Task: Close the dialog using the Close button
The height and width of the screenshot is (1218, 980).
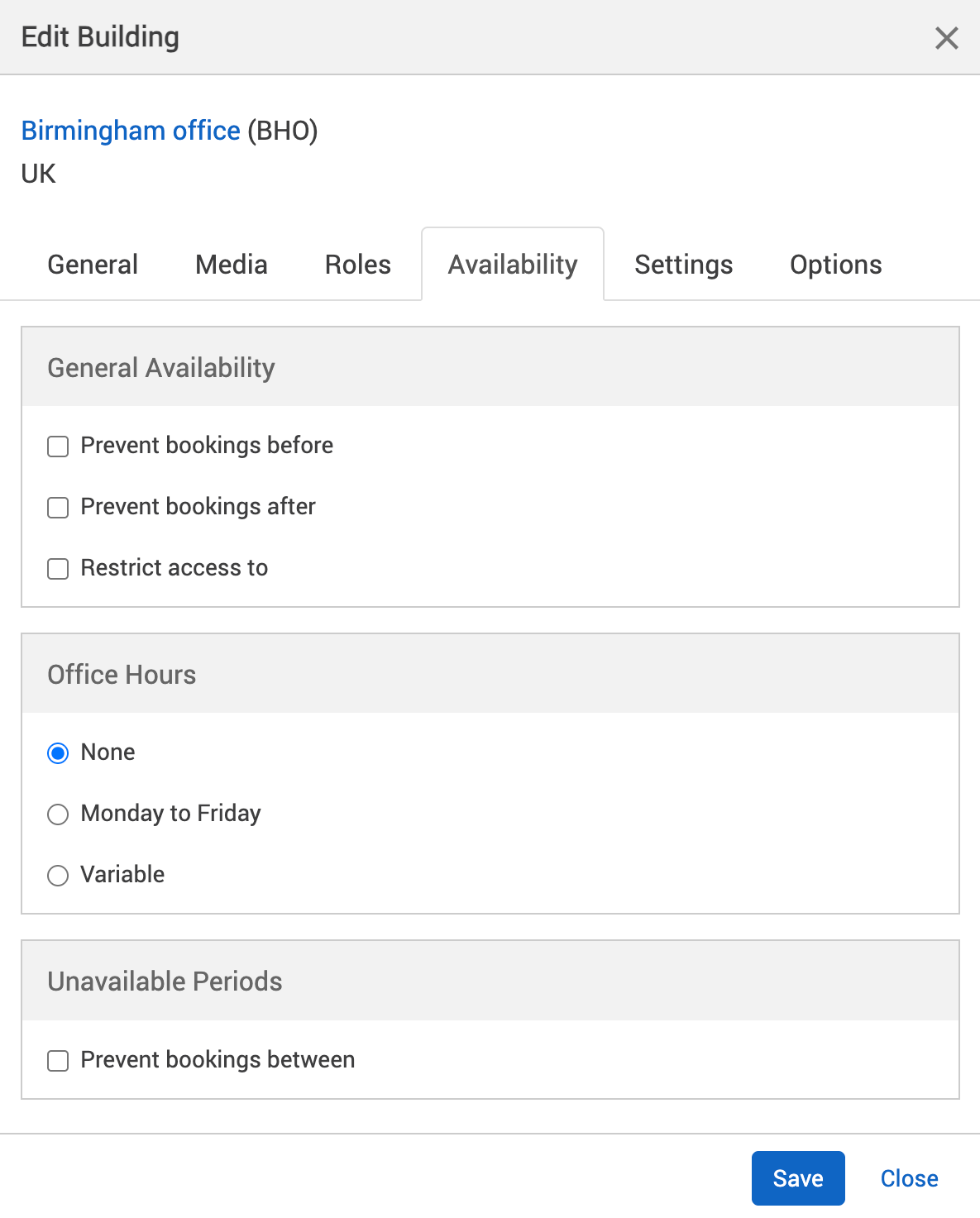Action: pos(909,1177)
